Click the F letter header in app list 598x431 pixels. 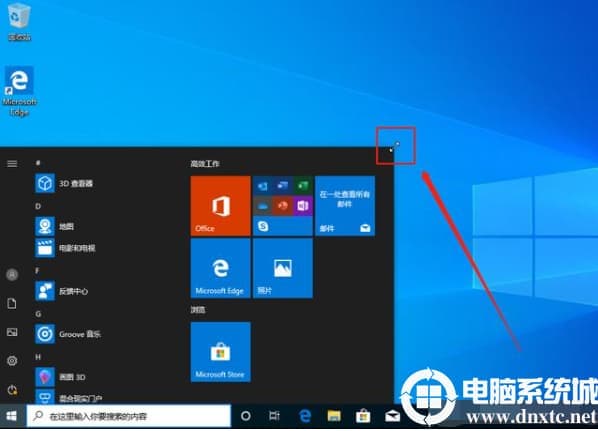click(x=37, y=271)
